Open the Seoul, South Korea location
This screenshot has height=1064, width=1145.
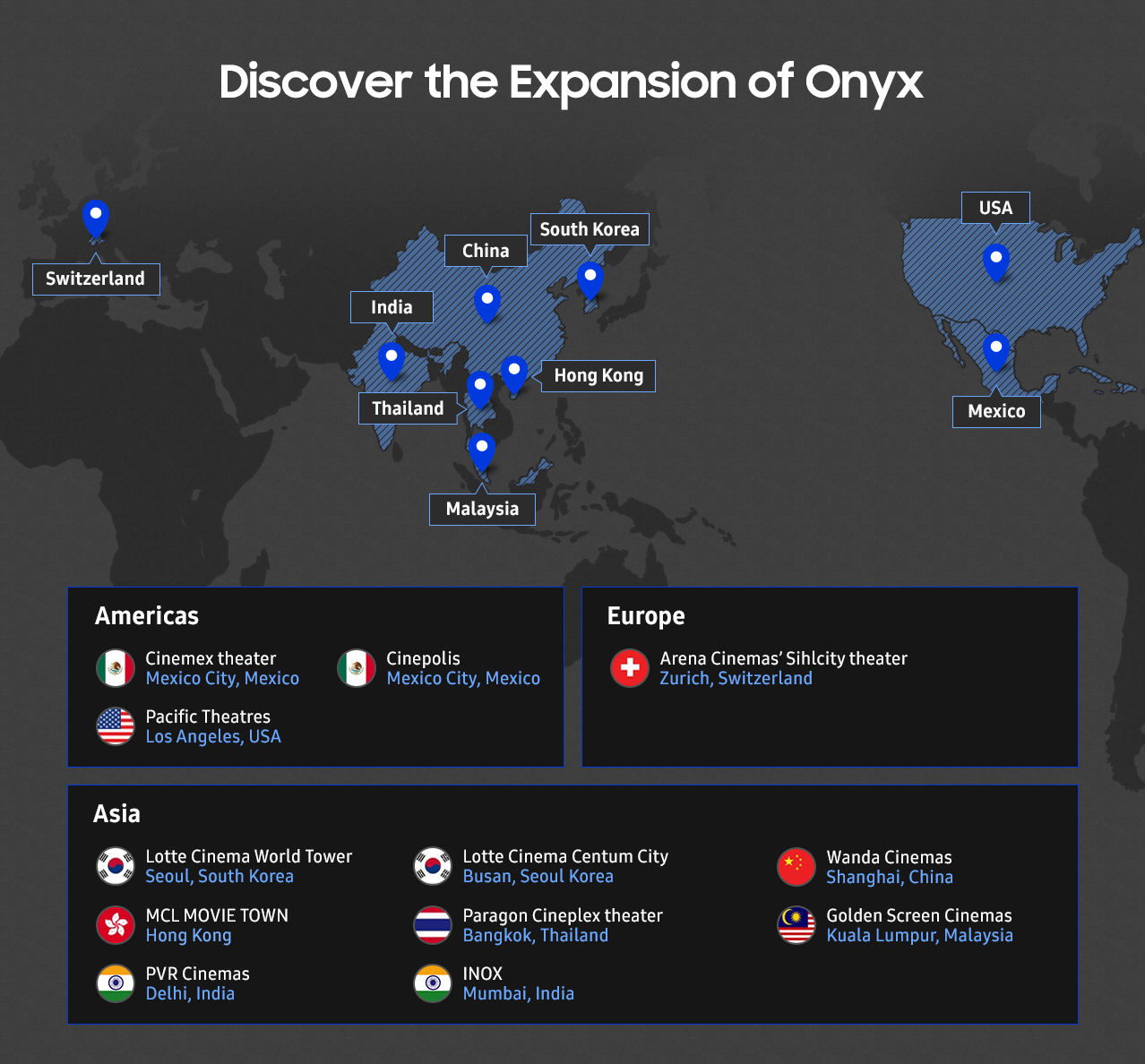click(220, 877)
